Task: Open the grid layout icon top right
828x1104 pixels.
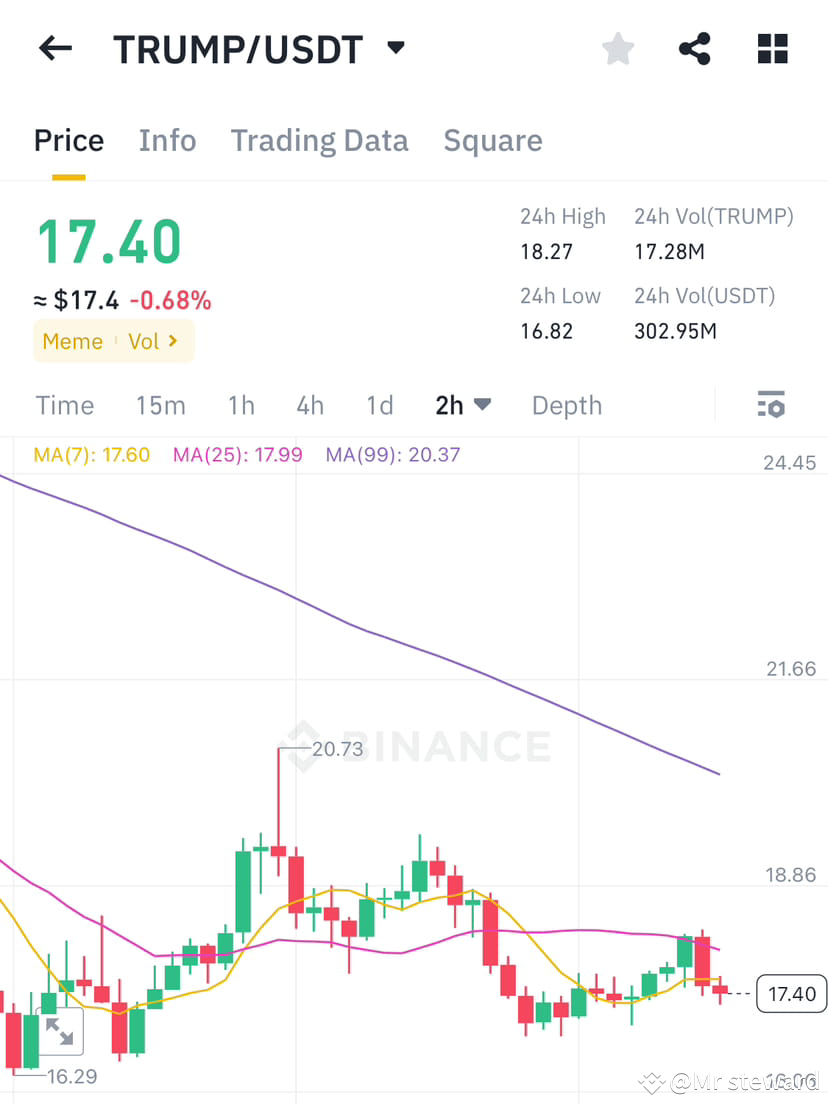Action: 772,48
